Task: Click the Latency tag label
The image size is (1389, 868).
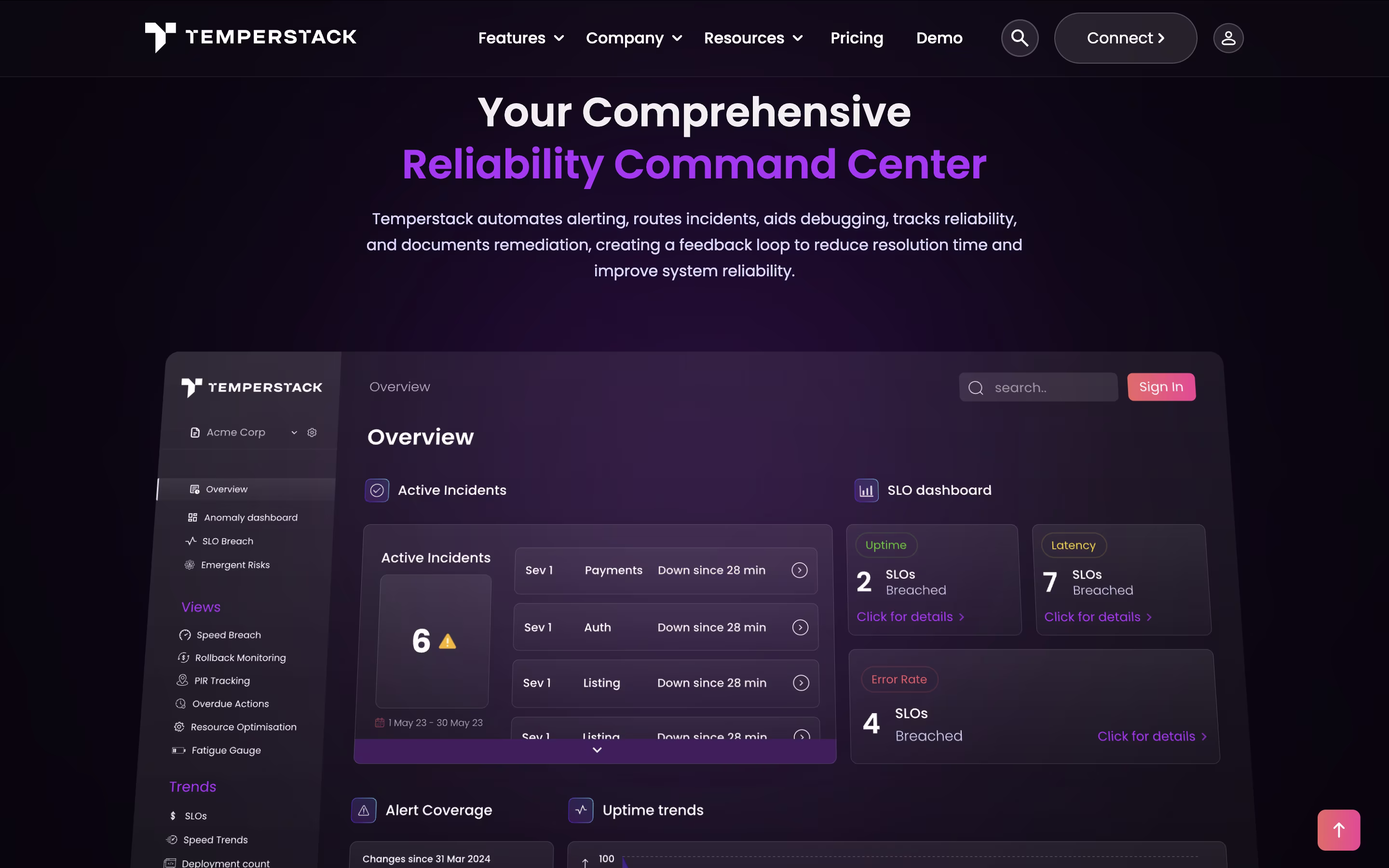Action: (1073, 545)
